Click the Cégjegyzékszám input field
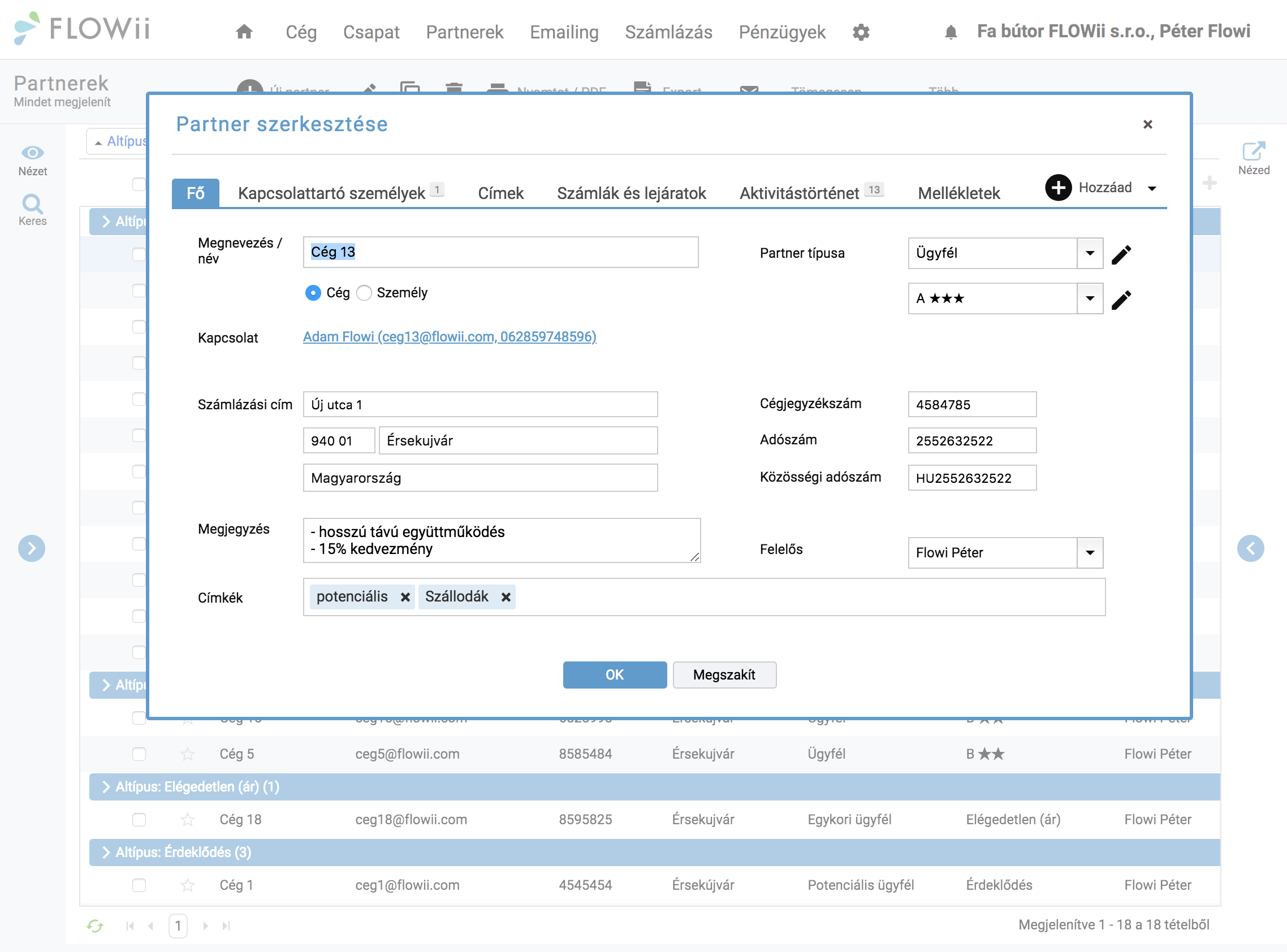Viewport: 1287px width, 952px height. click(971, 405)
